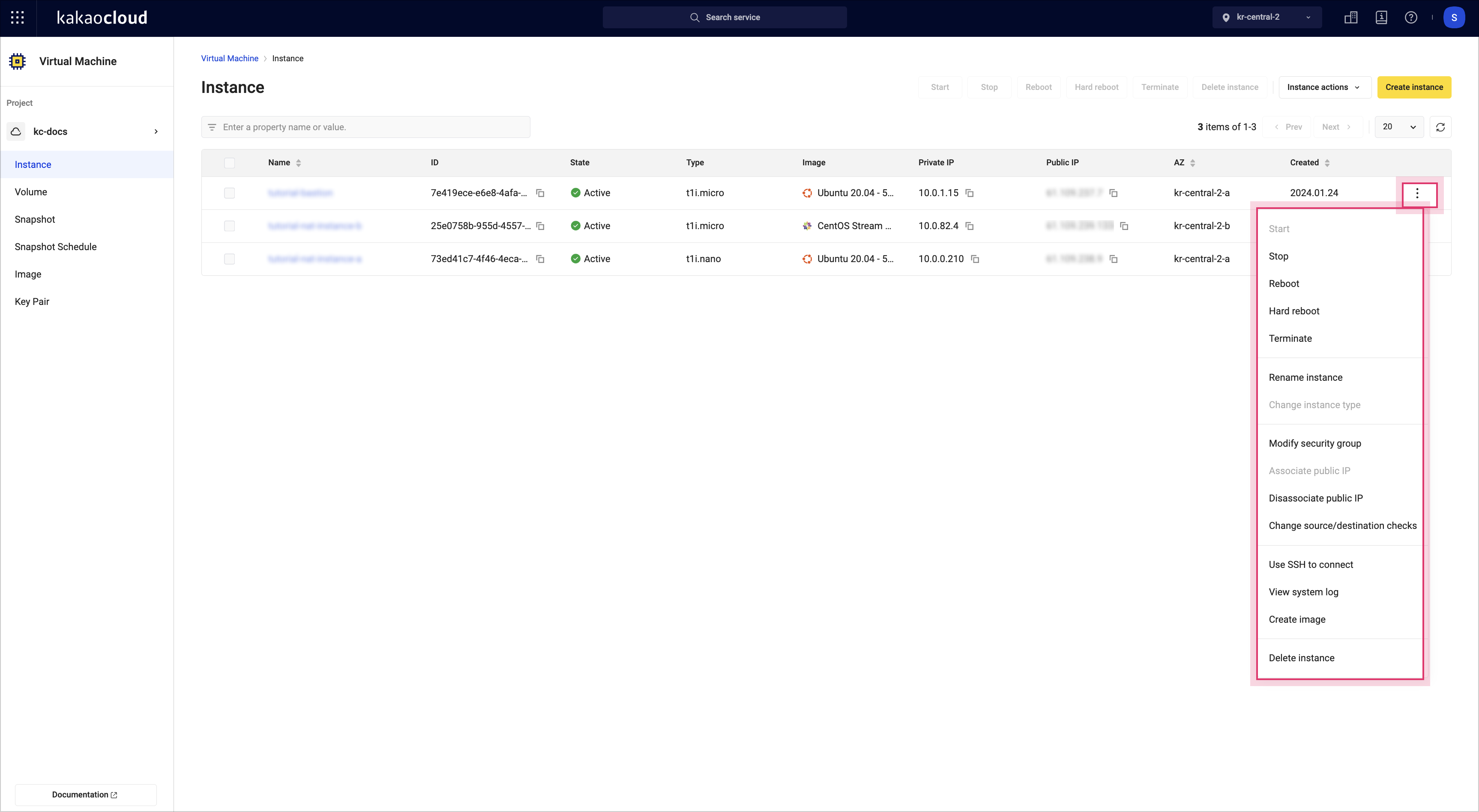Click the t1i.nano type cell
The image size is (1479, 812).
pos(704,259)
